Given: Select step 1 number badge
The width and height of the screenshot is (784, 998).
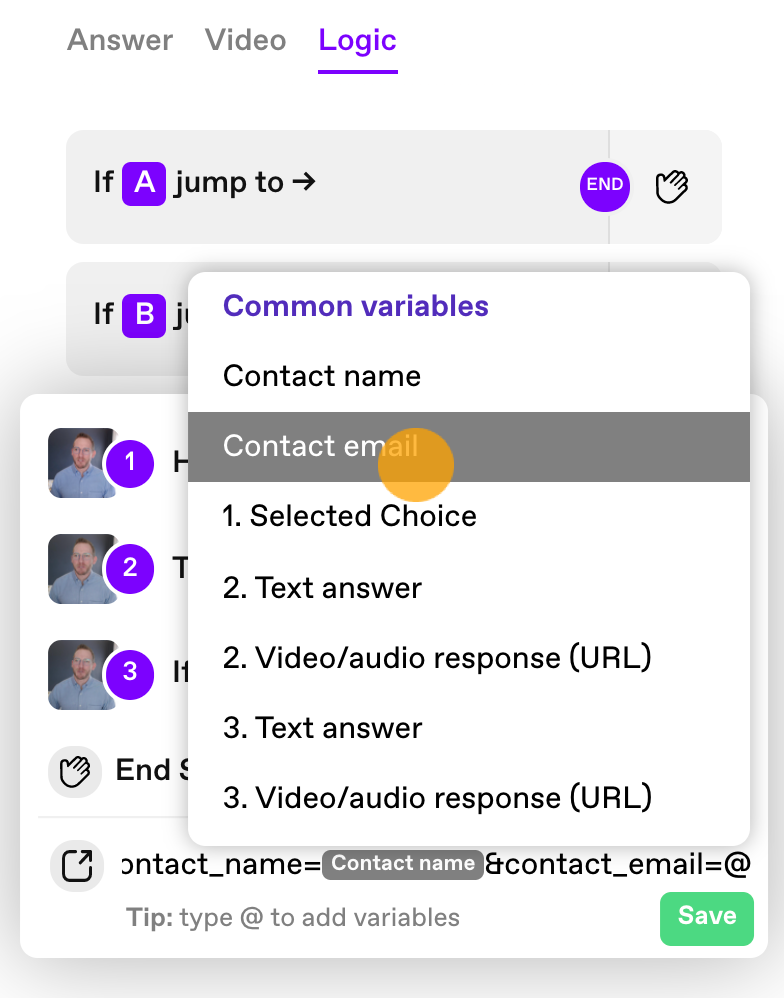Looking at the screenshot, I should [130, 463].
